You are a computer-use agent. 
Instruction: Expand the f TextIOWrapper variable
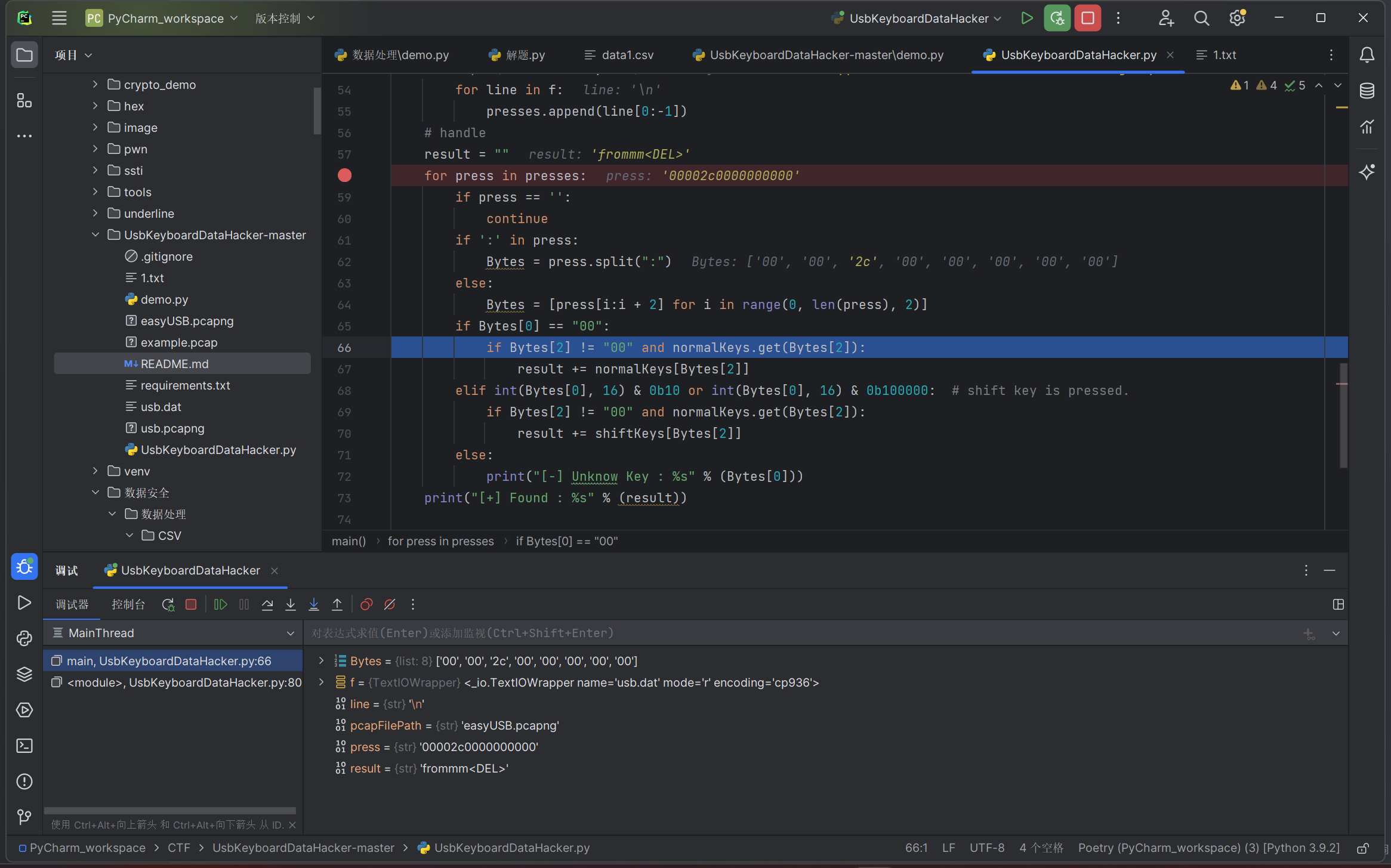click(321, 682)
